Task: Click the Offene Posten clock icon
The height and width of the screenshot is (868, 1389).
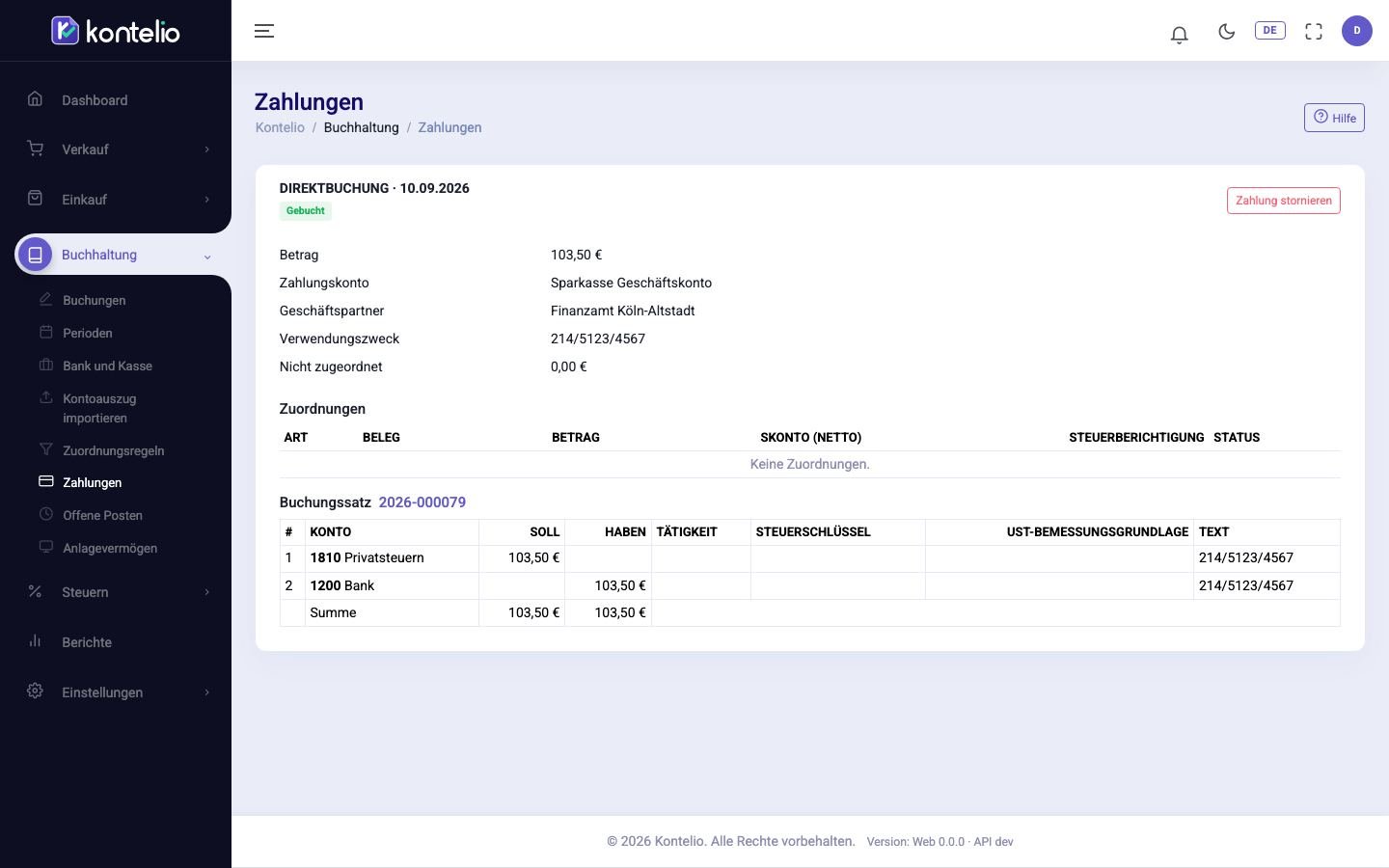Action: pos(45,514)
